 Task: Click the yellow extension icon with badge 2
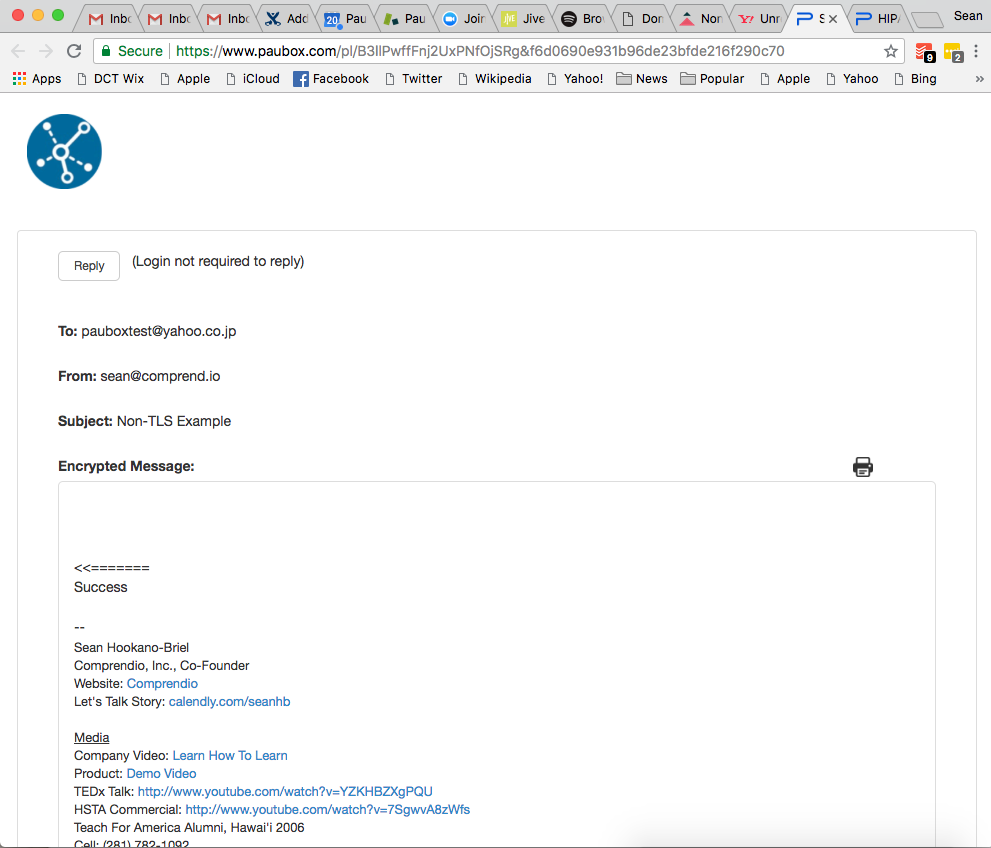pos(952,52)
